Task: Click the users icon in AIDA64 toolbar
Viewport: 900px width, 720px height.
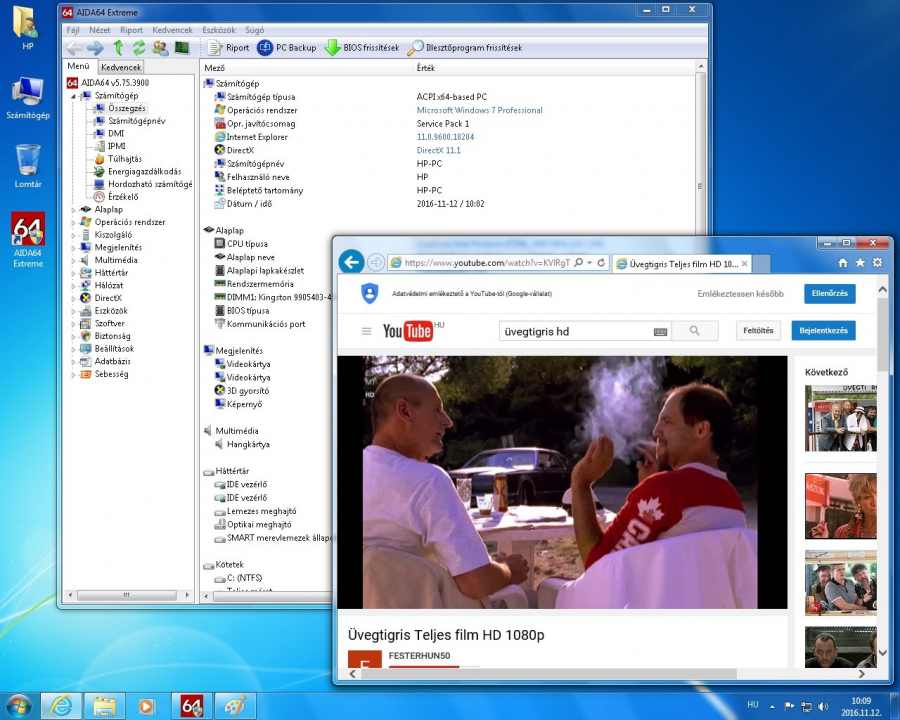Action: [x=160, y=48]
